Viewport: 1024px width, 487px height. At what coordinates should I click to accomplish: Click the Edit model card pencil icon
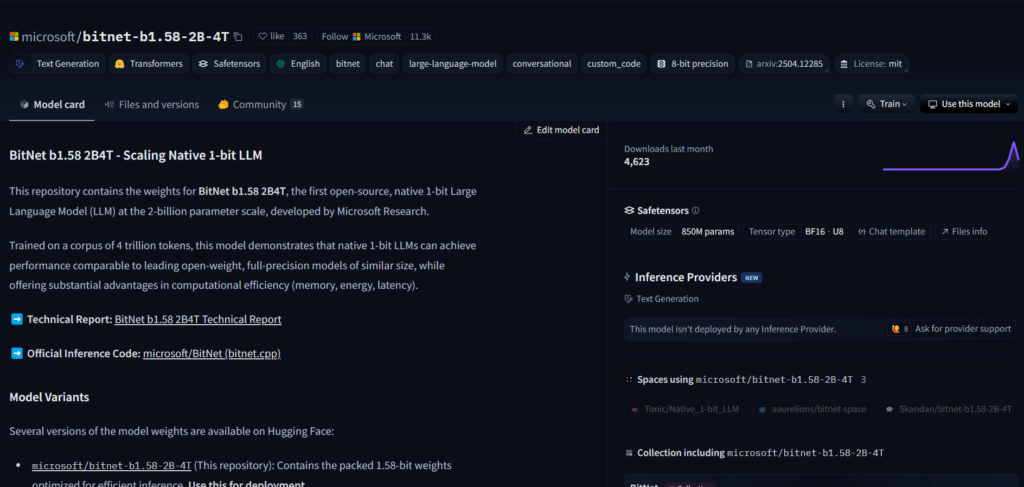[x=529, y=130]
